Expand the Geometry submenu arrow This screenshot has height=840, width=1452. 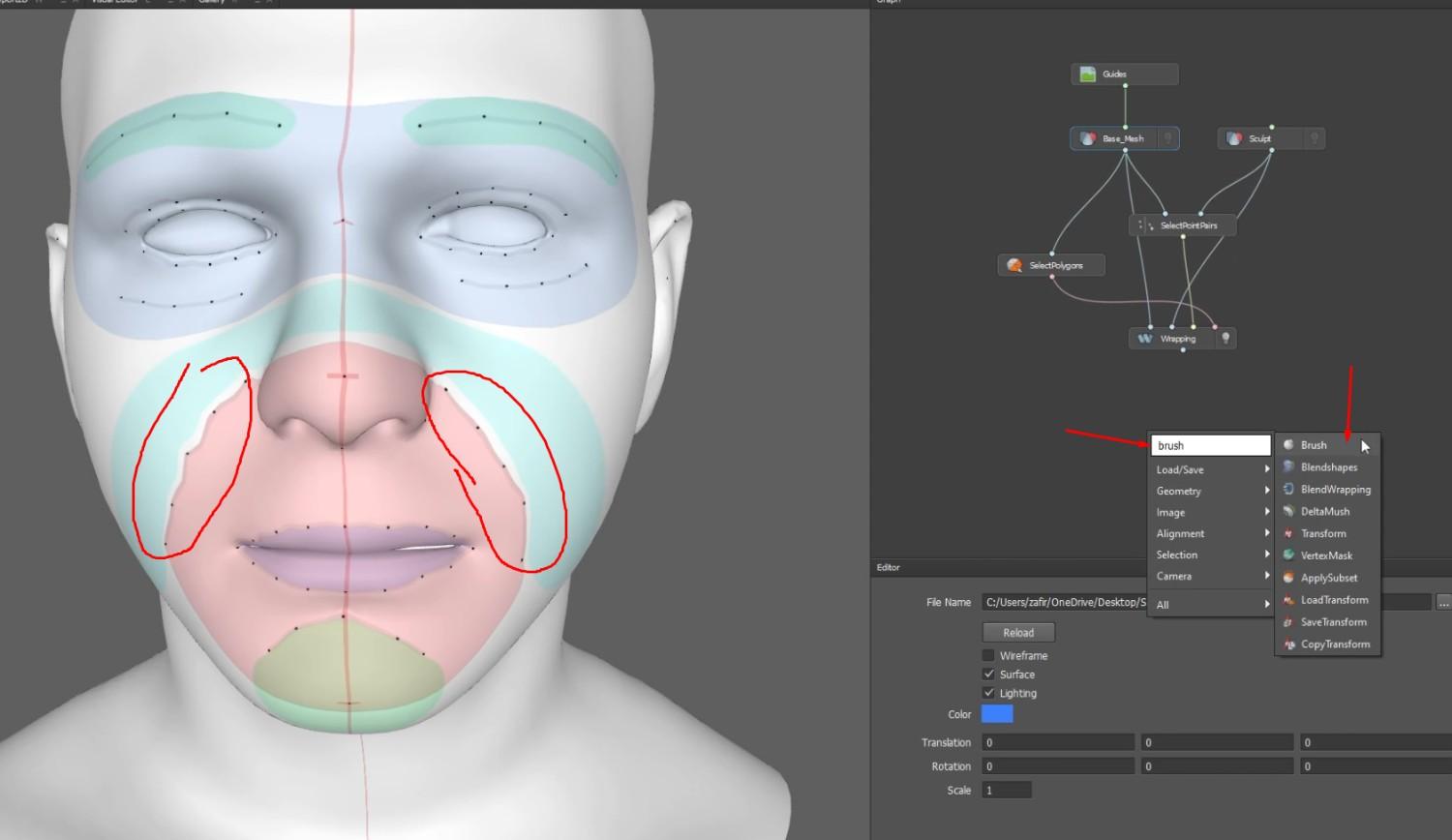pyautogui.click(x=1266, y=491)
